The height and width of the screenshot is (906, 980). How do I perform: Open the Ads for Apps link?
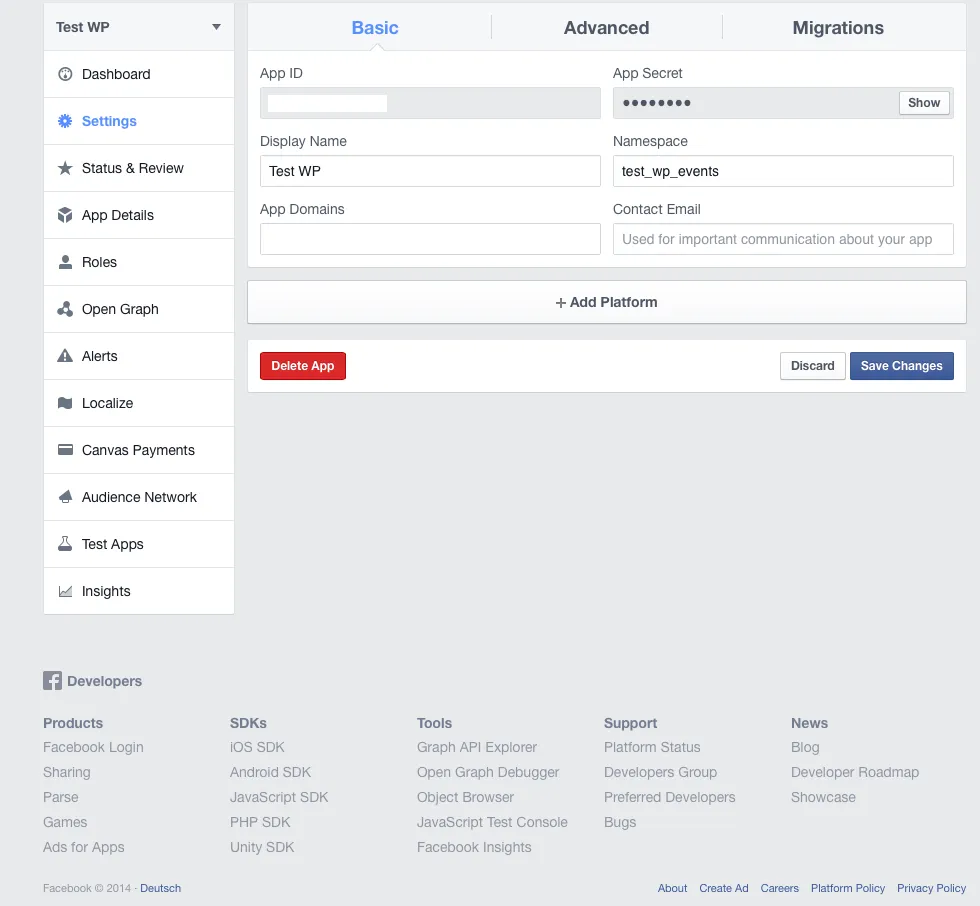click(x=84, y=847)
